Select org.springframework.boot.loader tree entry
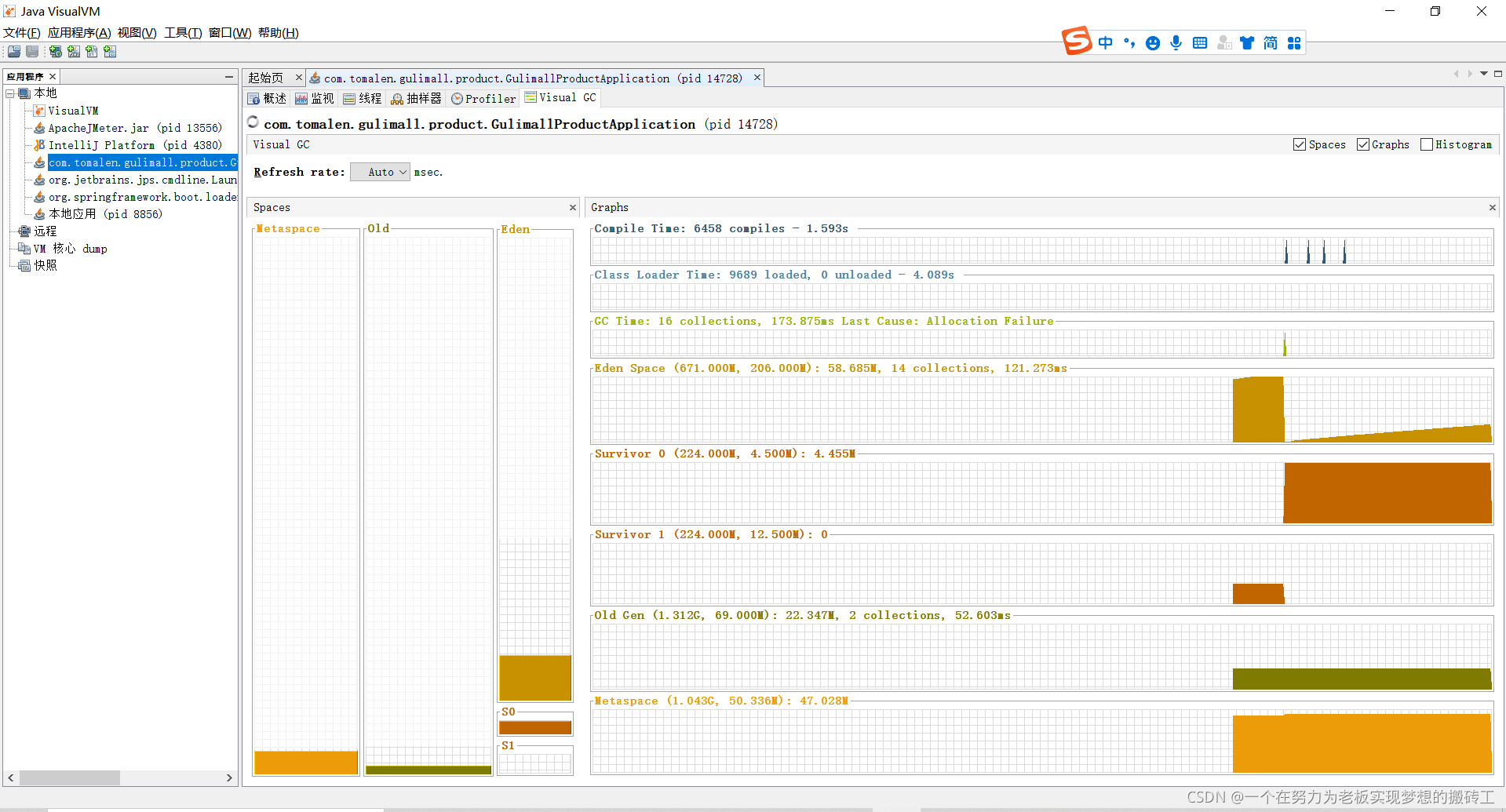1506x812 pixels. pyautogui.click(x=142, y=197)
